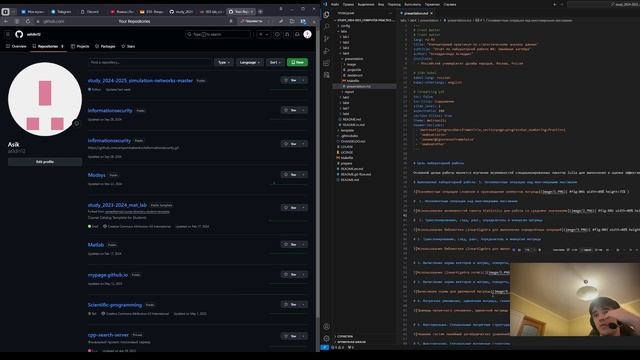The width and height of the screenshot is (640, 360).
Task: Click Edit profile button
Action: coord(45,162)
